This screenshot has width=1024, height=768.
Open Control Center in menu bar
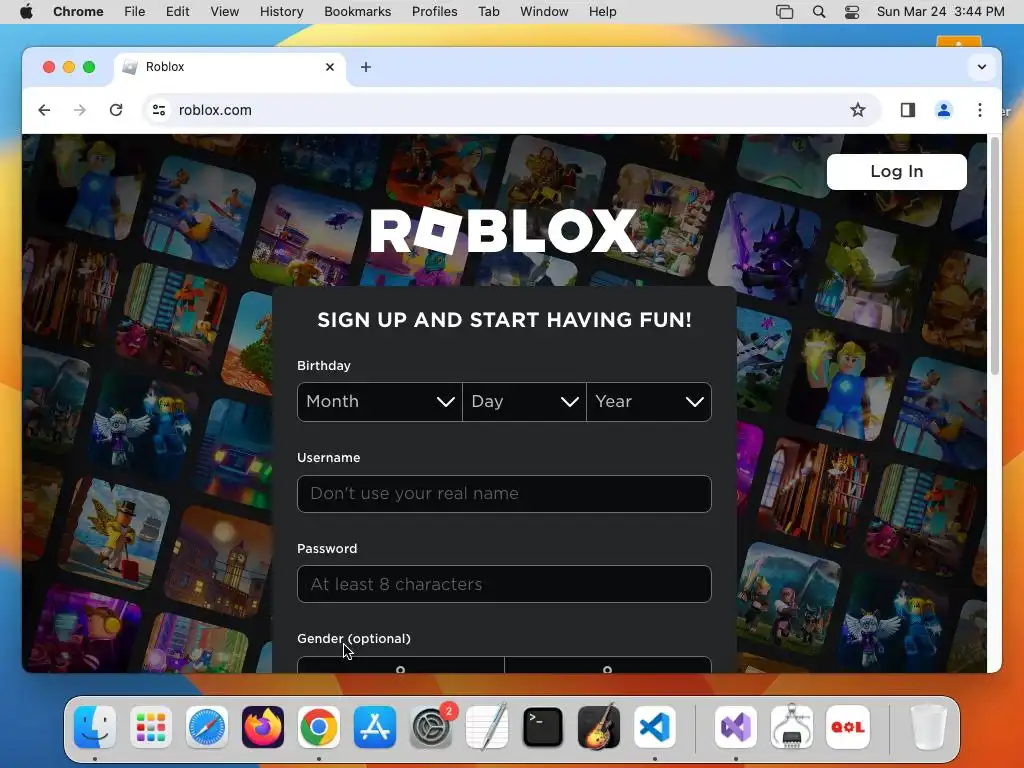(852, 11)
